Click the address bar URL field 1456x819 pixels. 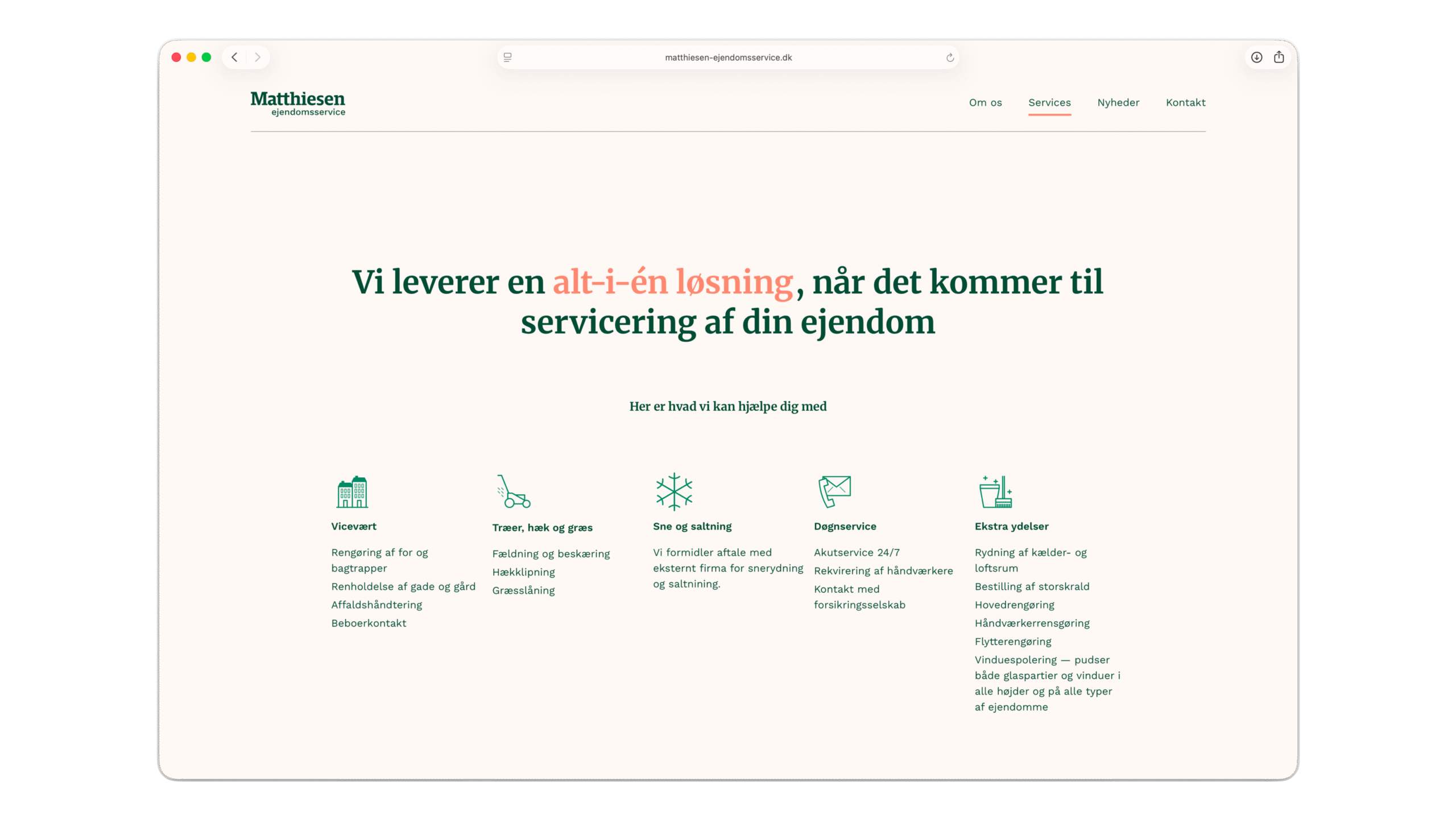tap(728, 57)
